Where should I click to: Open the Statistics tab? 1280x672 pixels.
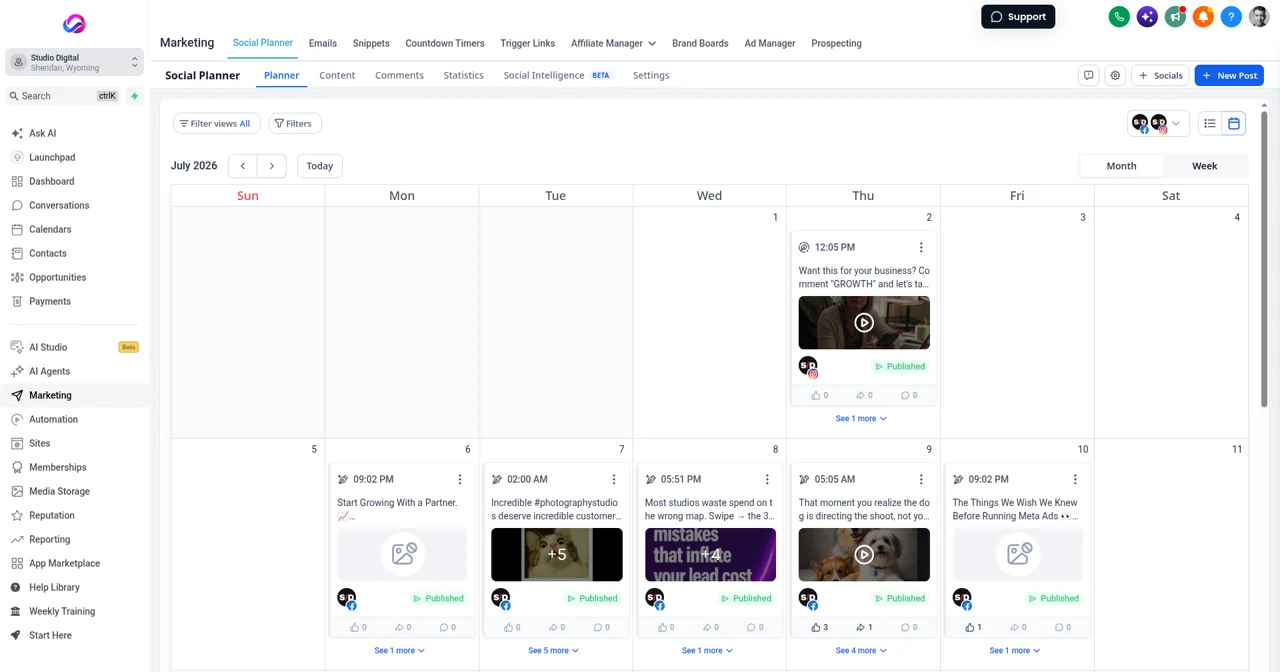click(x=463, y=75)
